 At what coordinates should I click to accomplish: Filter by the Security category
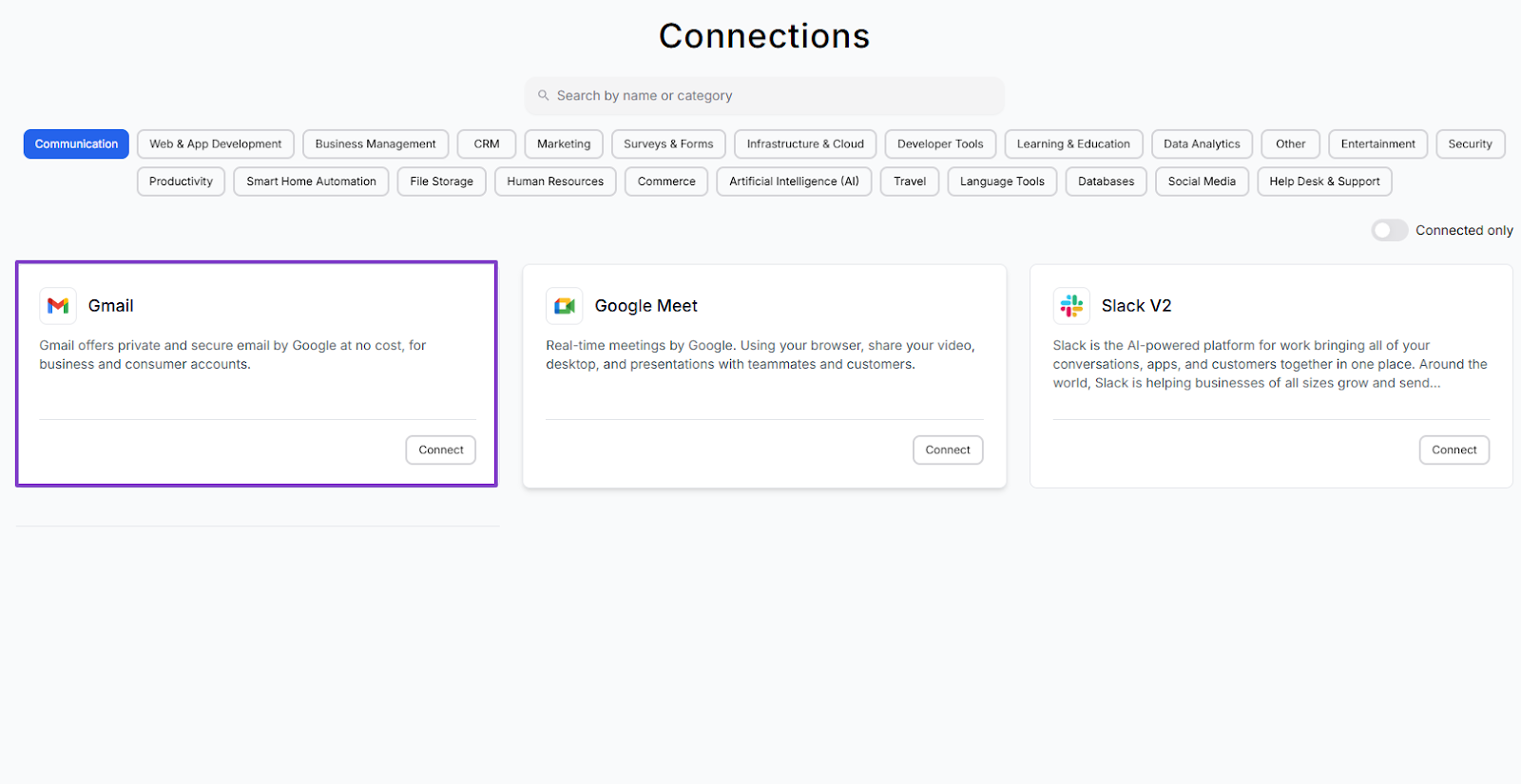click(x=1471, y=144)
